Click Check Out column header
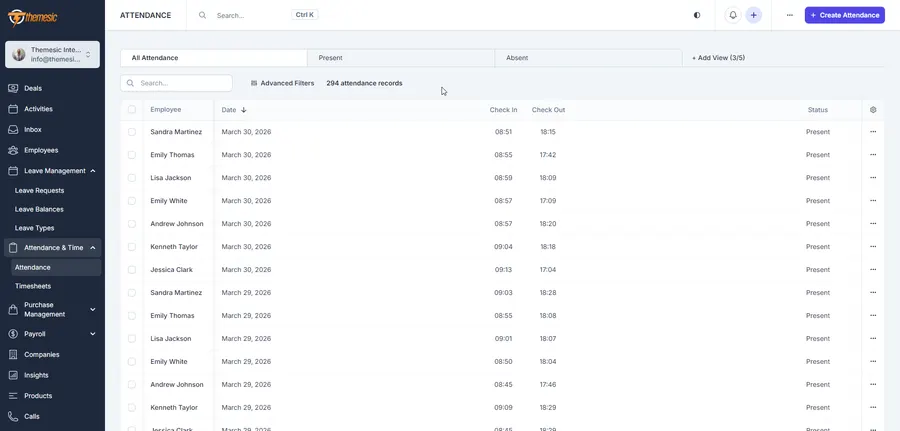This screenshot has height=431, width=900. click(548, 110)
